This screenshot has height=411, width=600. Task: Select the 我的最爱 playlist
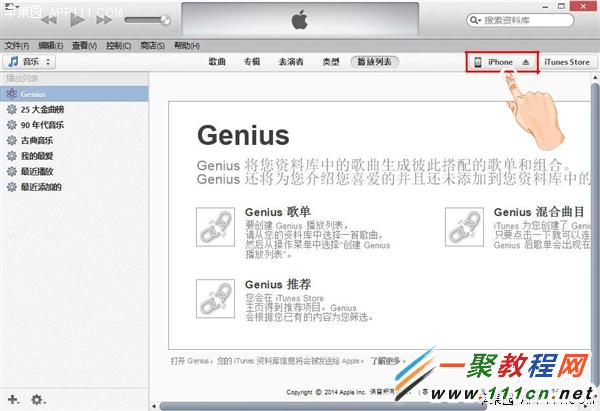coord(74,156)
